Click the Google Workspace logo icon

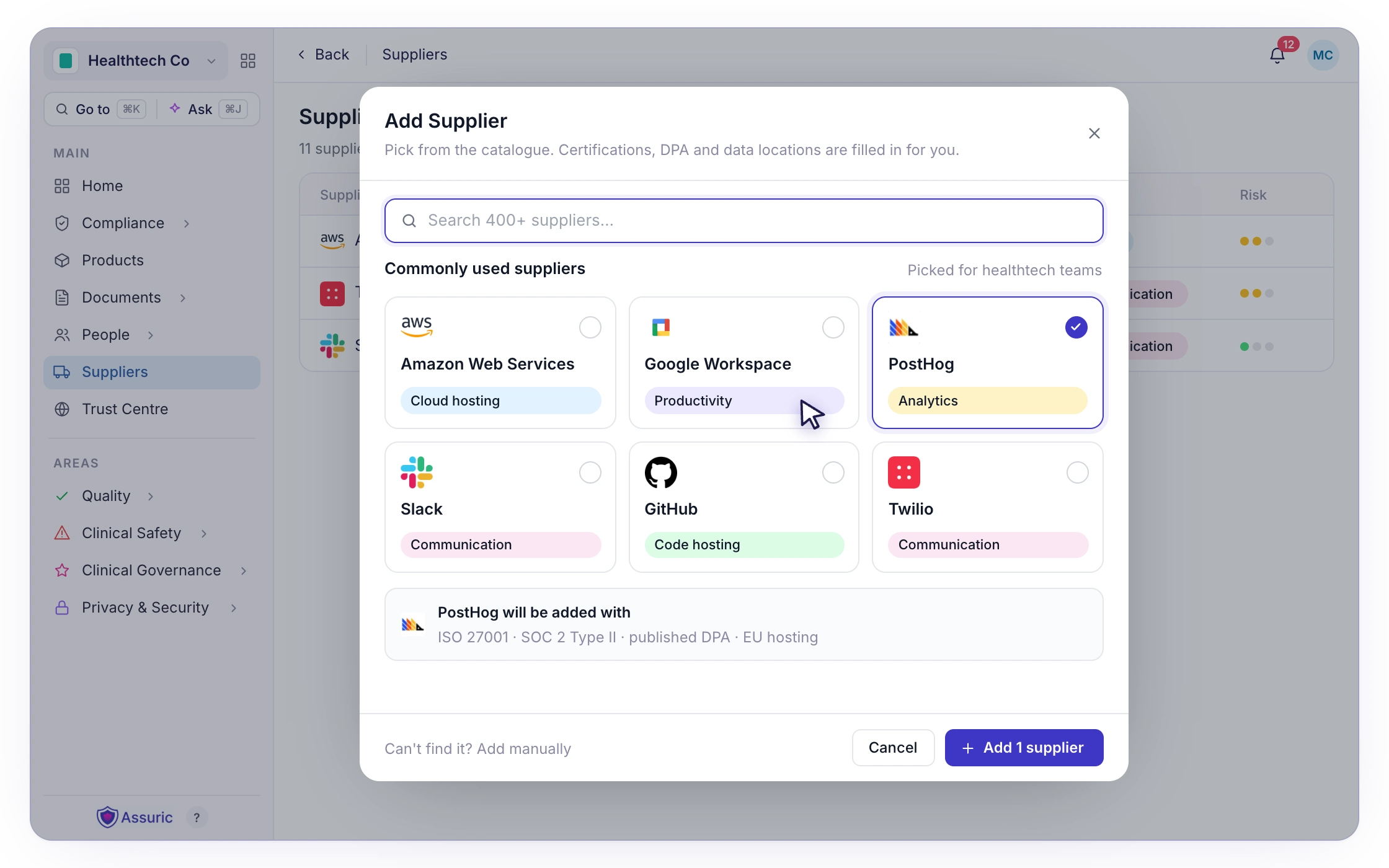(661, 327)
